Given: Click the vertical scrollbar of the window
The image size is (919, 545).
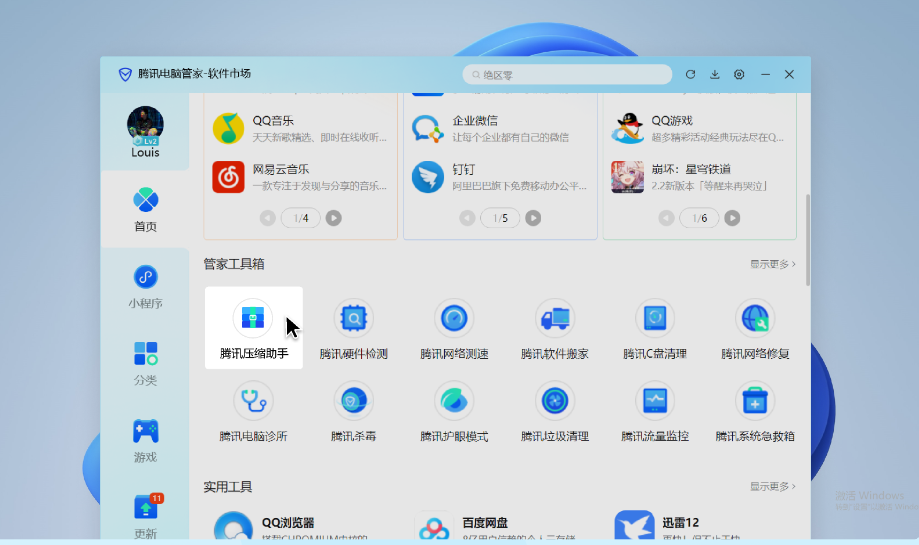Looking at the screenshot, I should [808, 240].
